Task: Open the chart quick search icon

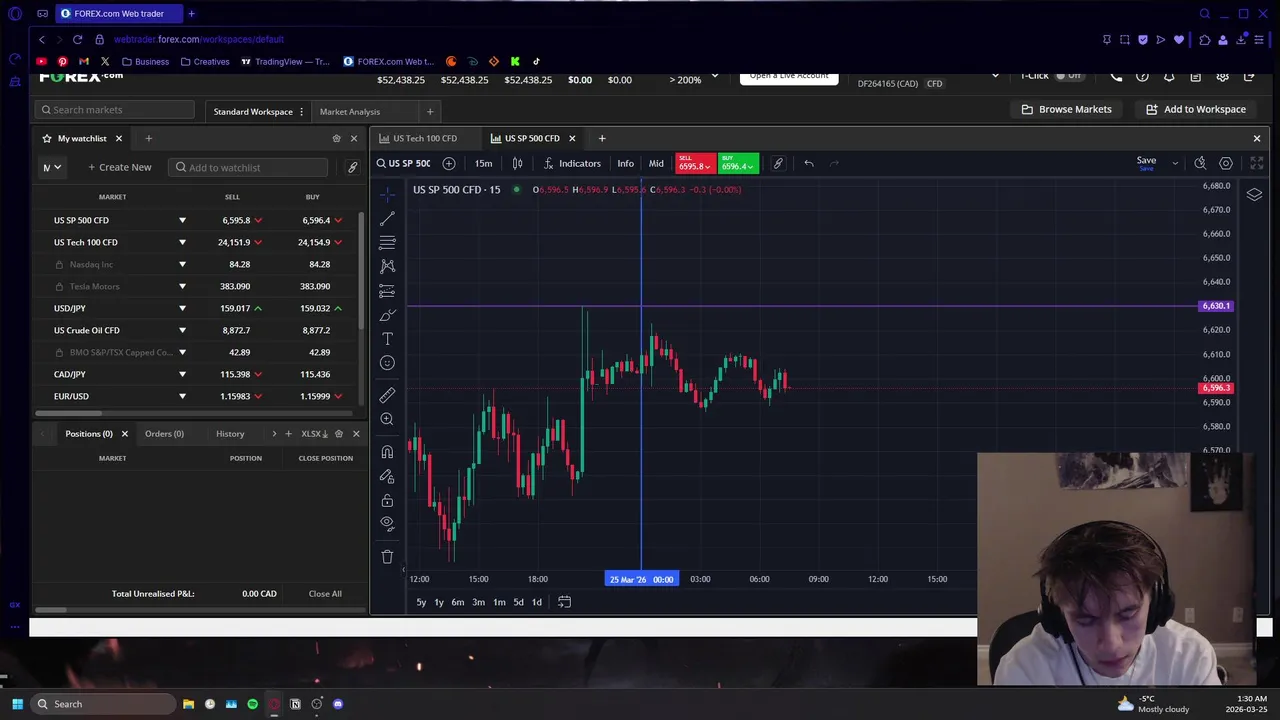Action: (1200, 163)
